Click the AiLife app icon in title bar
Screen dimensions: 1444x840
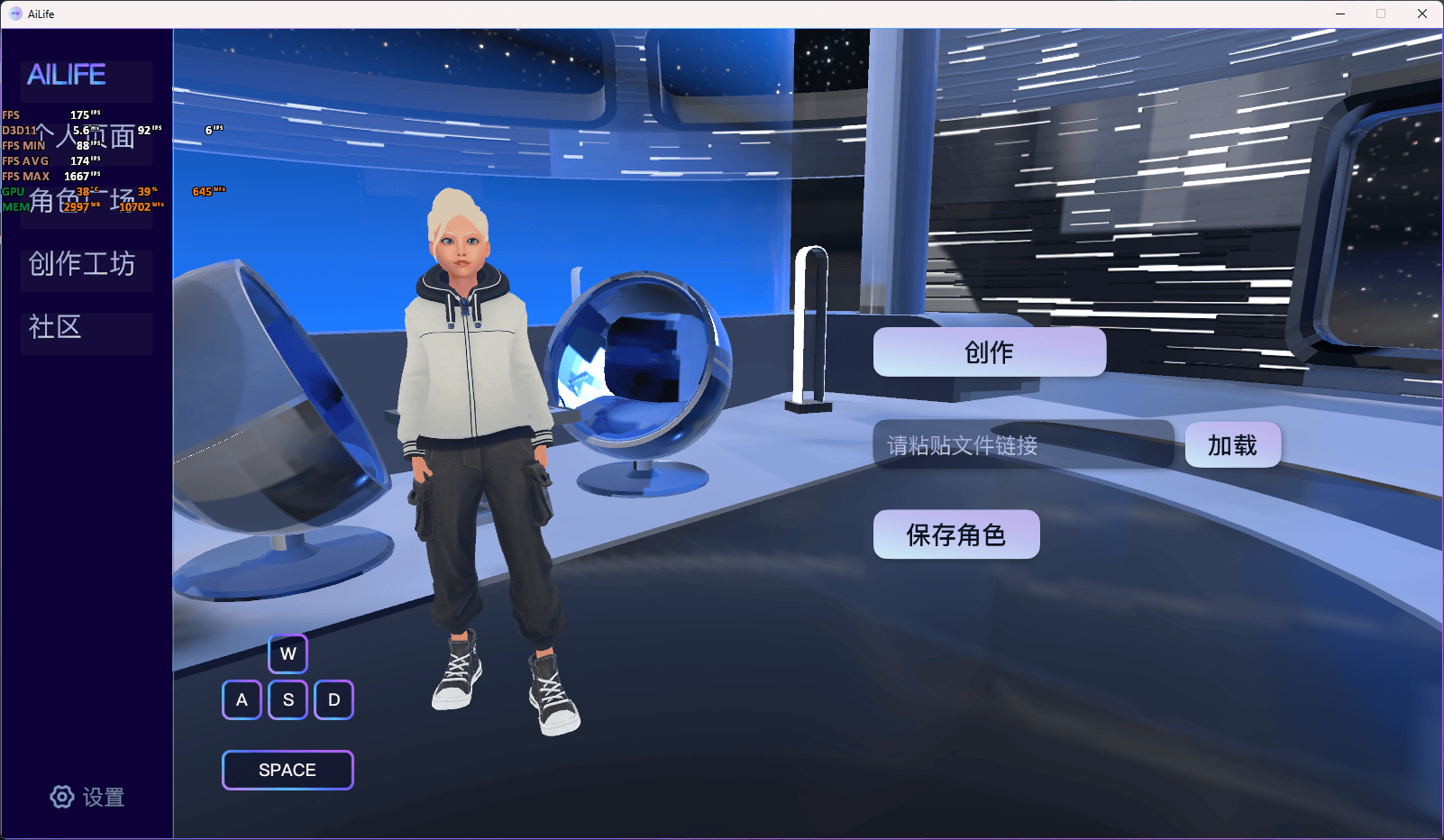point(15,14)
